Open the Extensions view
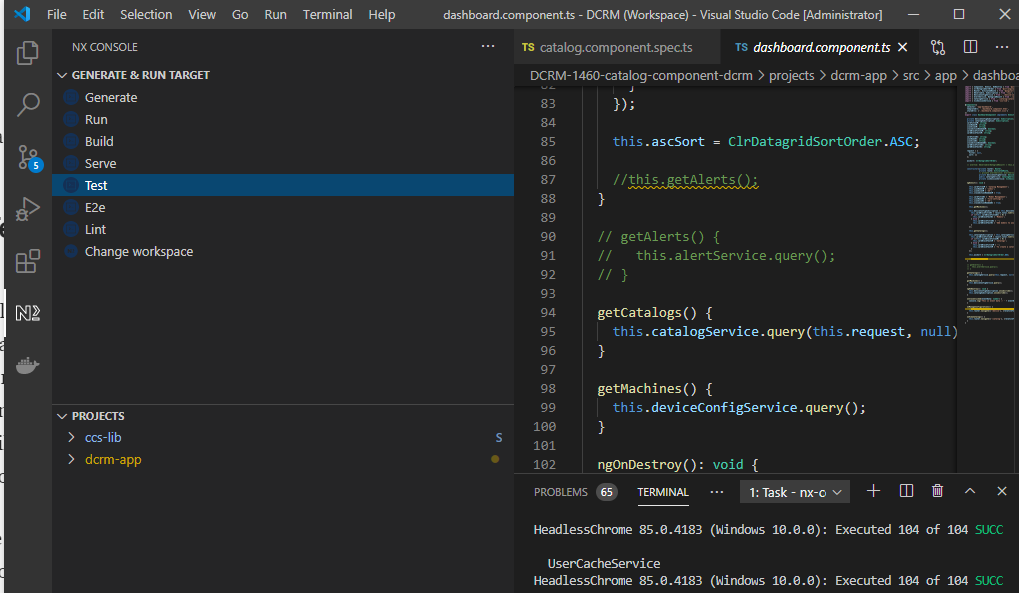This screenshot has width=1019, height=593. pyautogui.click(x=27, y=261)
